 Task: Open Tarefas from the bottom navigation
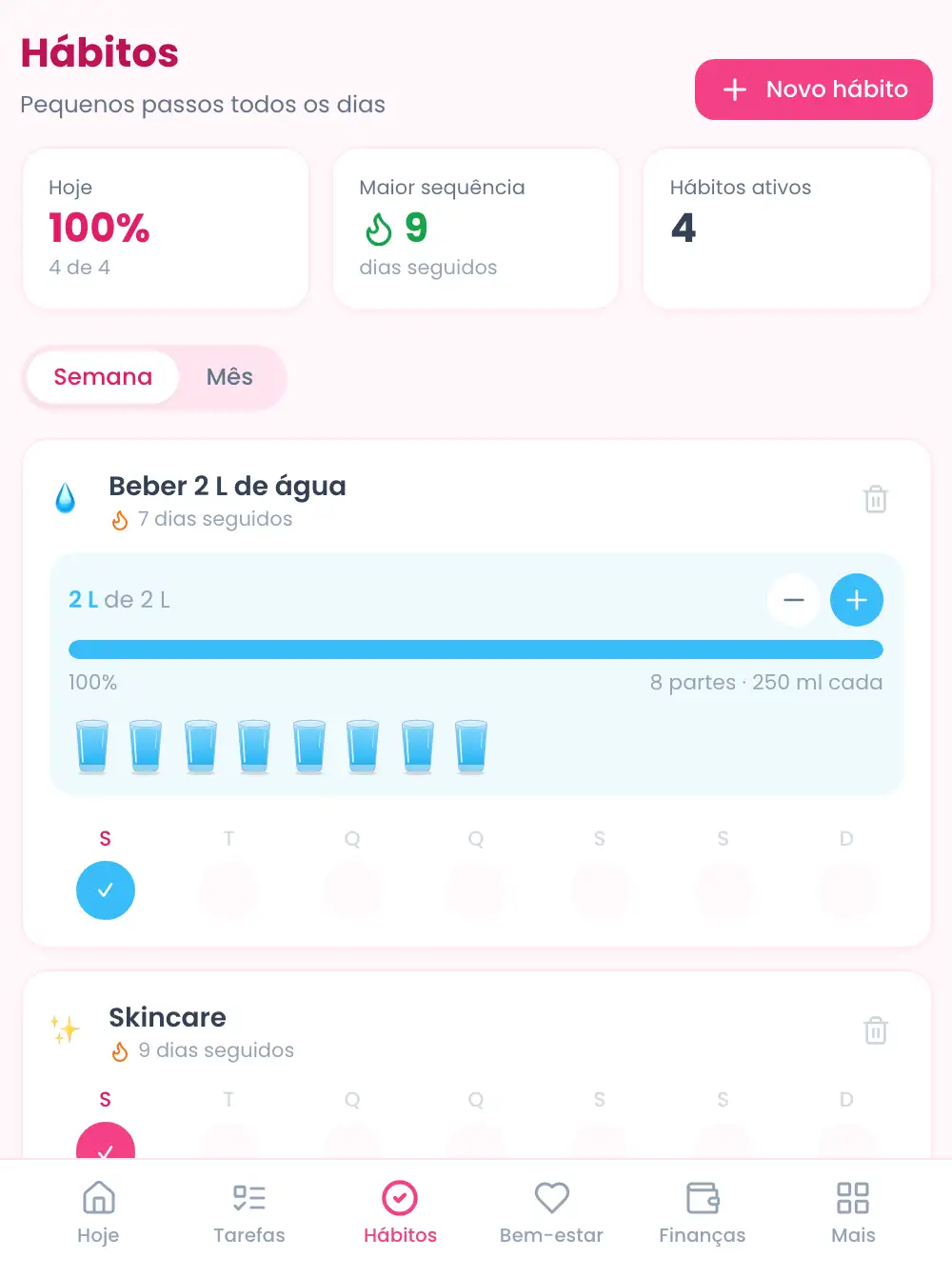(x=249, y=1212)
